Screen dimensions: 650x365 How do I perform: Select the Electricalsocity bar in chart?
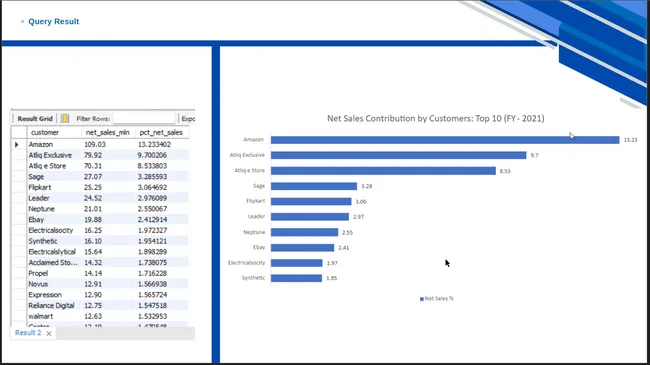pyautogui.click(x=296, y=263)
